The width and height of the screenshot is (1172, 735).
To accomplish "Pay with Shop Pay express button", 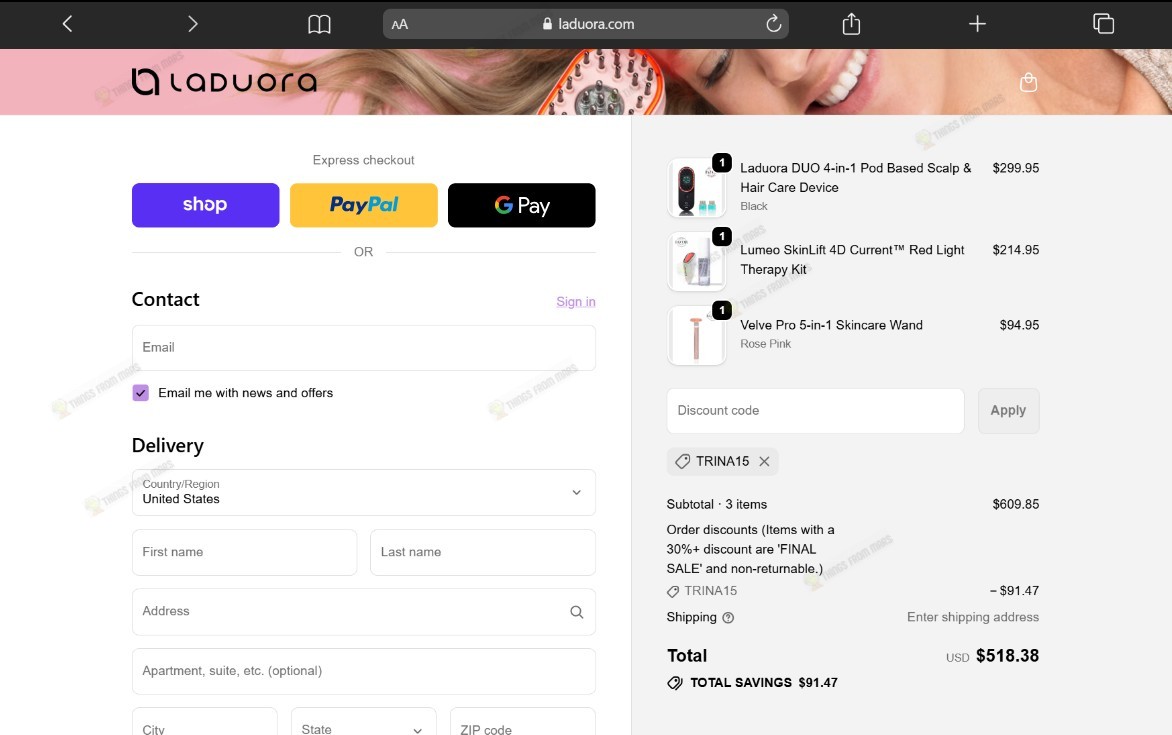I will tap(206, 205).
